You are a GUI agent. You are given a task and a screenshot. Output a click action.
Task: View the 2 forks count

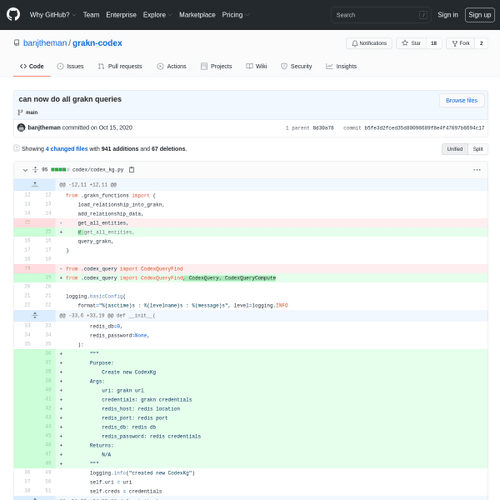pos(481,43)
